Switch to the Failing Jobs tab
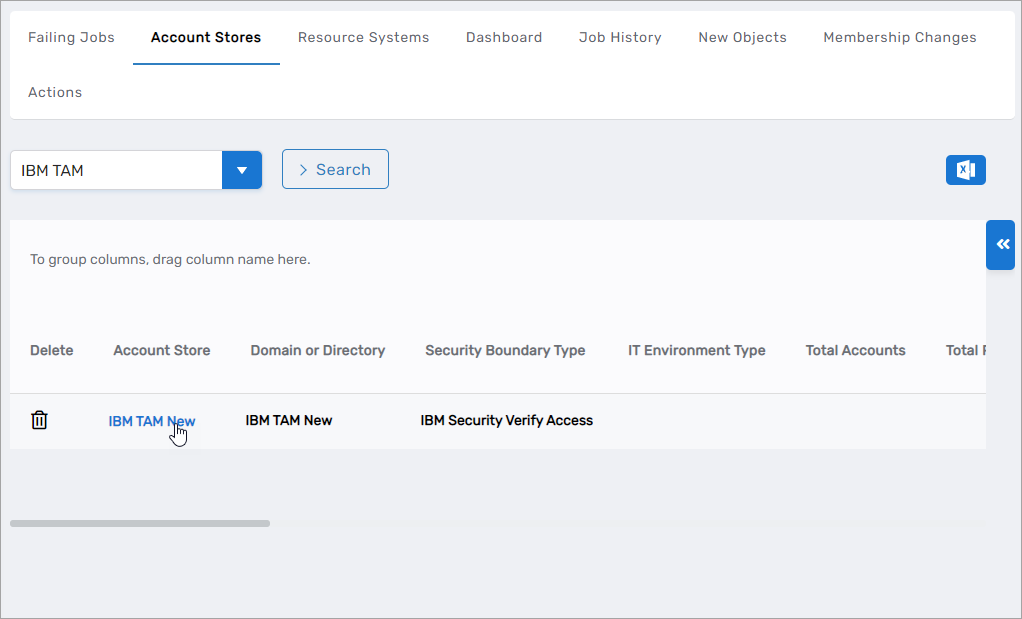The height and width of the screenshot is (619, 1022). 71,37
